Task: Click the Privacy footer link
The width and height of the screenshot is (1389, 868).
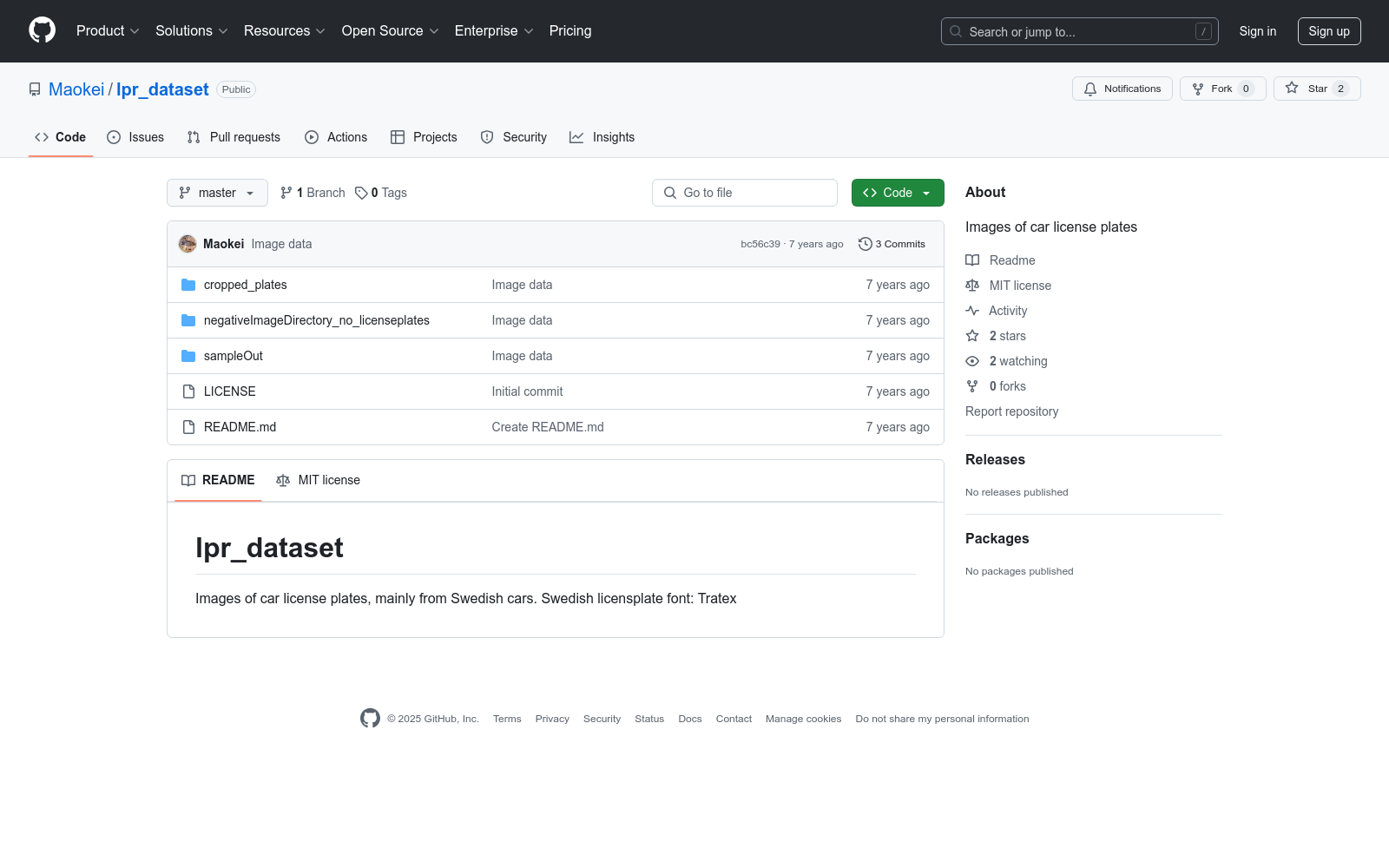Action: [552, 719]
